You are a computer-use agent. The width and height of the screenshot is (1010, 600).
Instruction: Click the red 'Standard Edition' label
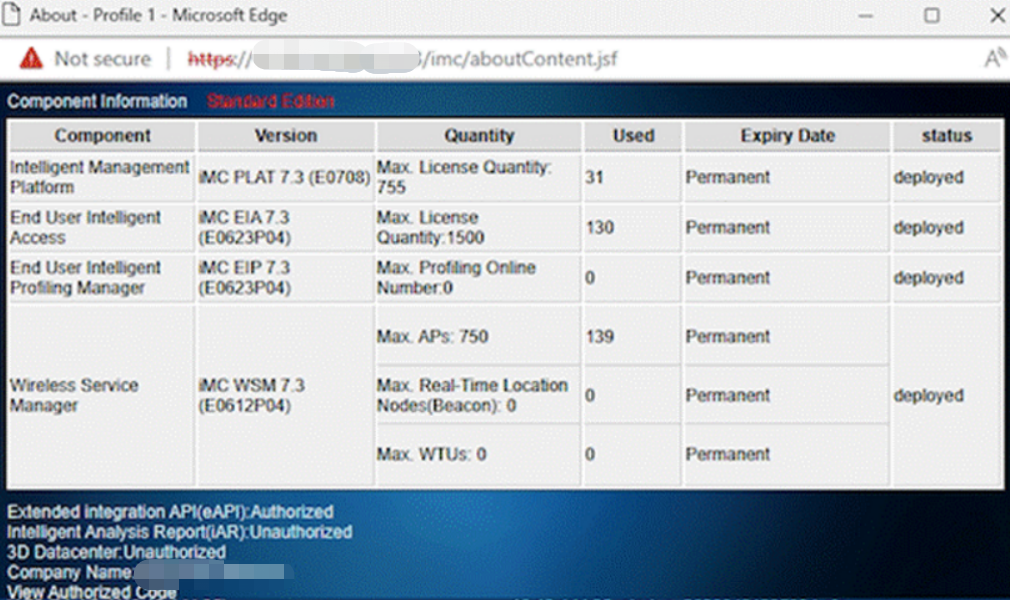tap(271, 101)
